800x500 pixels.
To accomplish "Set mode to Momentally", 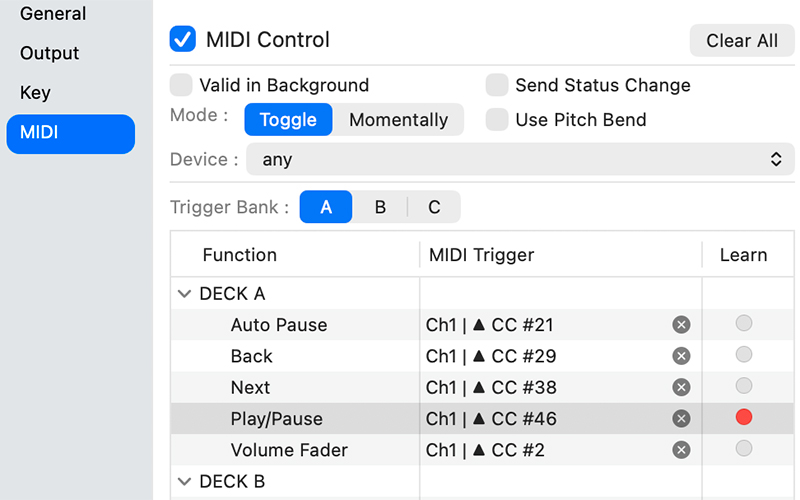I will tap(398, 120).
